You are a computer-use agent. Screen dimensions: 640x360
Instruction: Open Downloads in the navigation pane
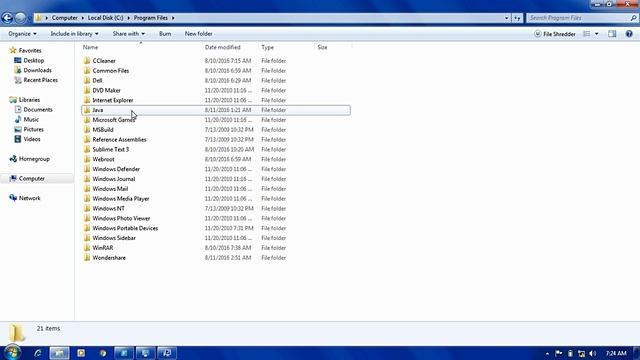(x=33, y=70)
